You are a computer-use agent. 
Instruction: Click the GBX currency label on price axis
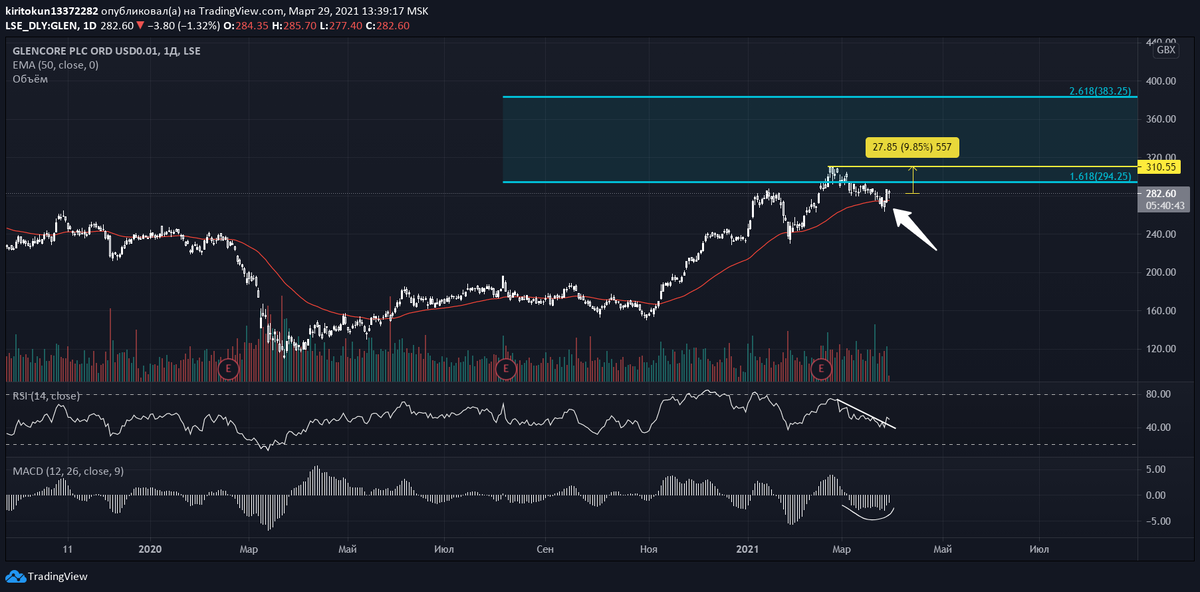[1166, 50]
